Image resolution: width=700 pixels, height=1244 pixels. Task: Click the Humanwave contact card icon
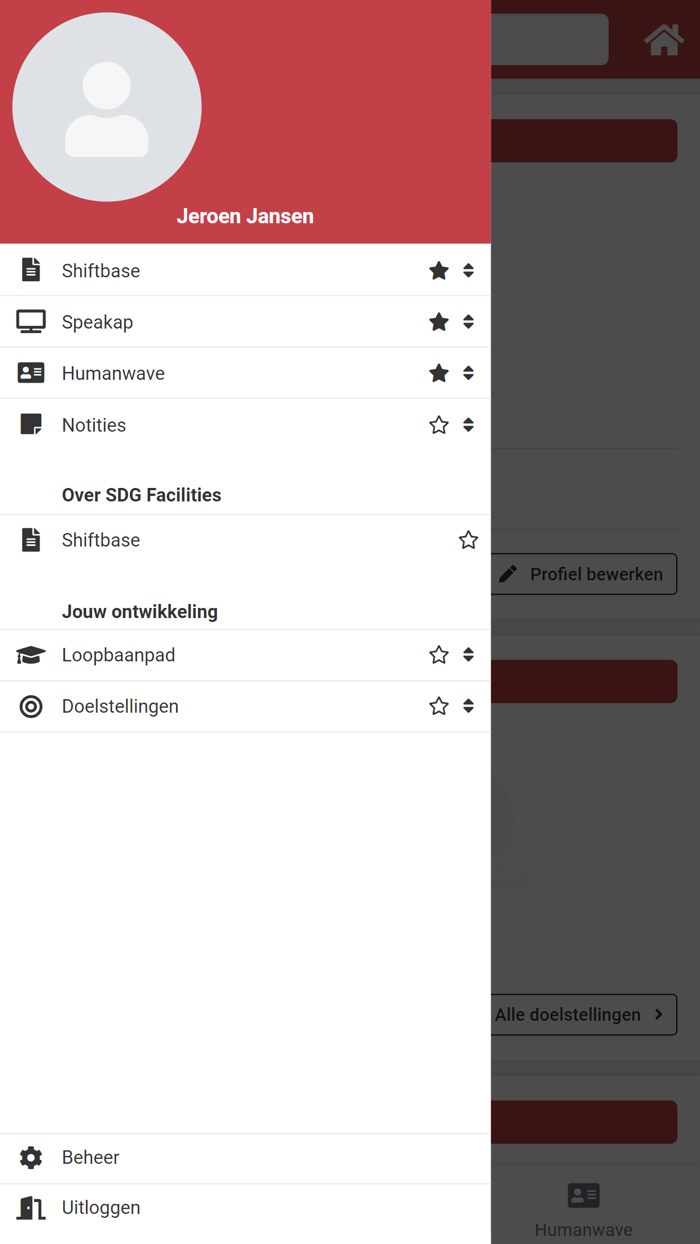pyautogui.click(x=31, y=372)
